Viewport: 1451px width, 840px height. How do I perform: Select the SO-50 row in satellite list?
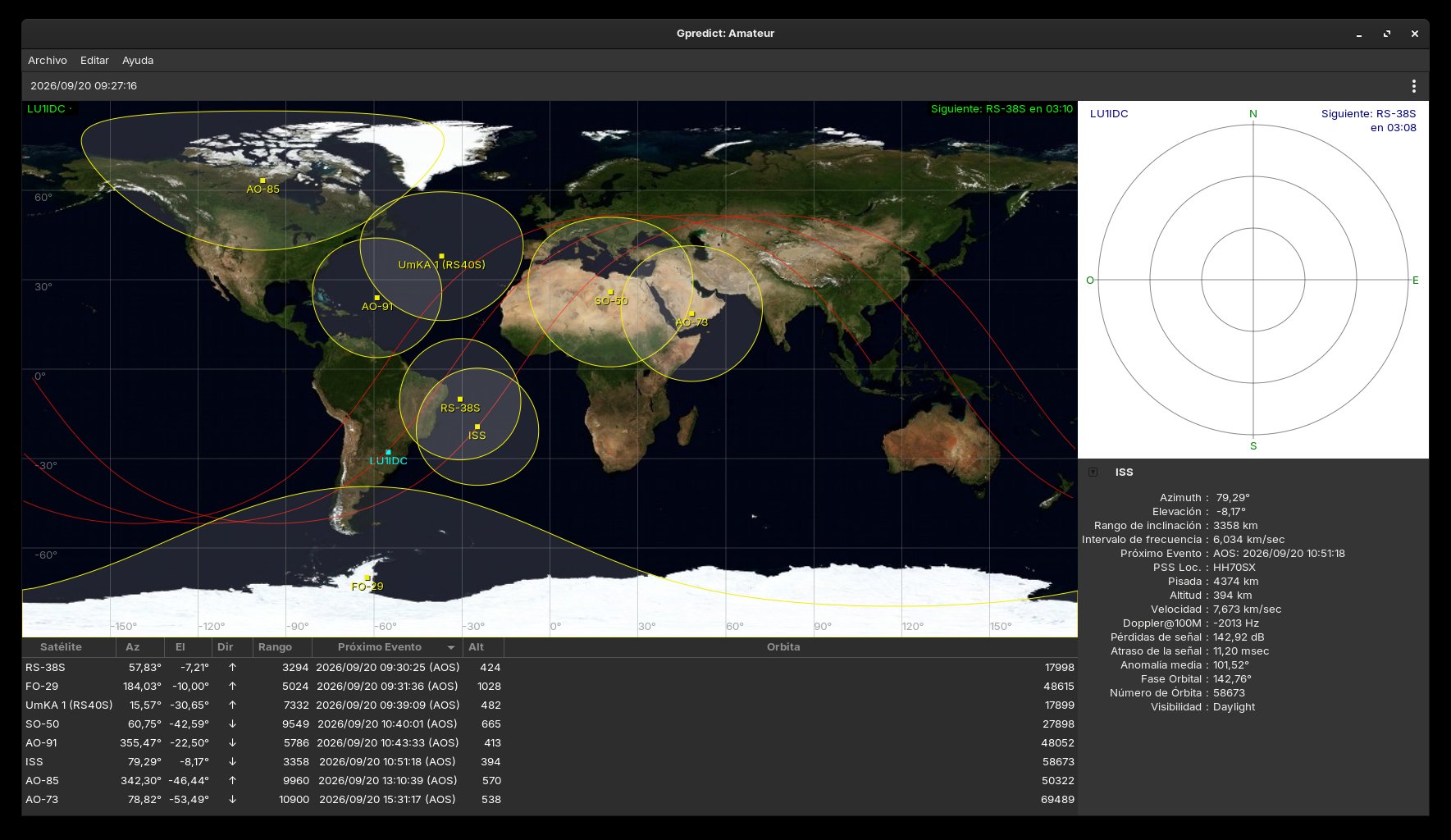click(550, 724)
